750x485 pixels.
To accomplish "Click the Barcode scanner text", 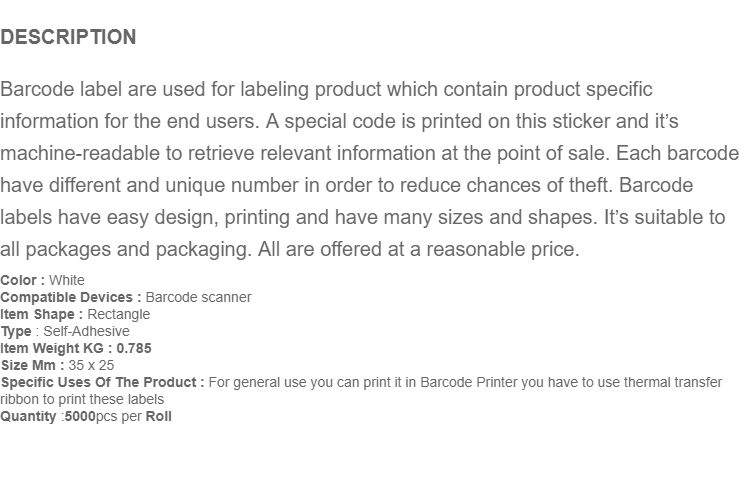I will [199, 298].
